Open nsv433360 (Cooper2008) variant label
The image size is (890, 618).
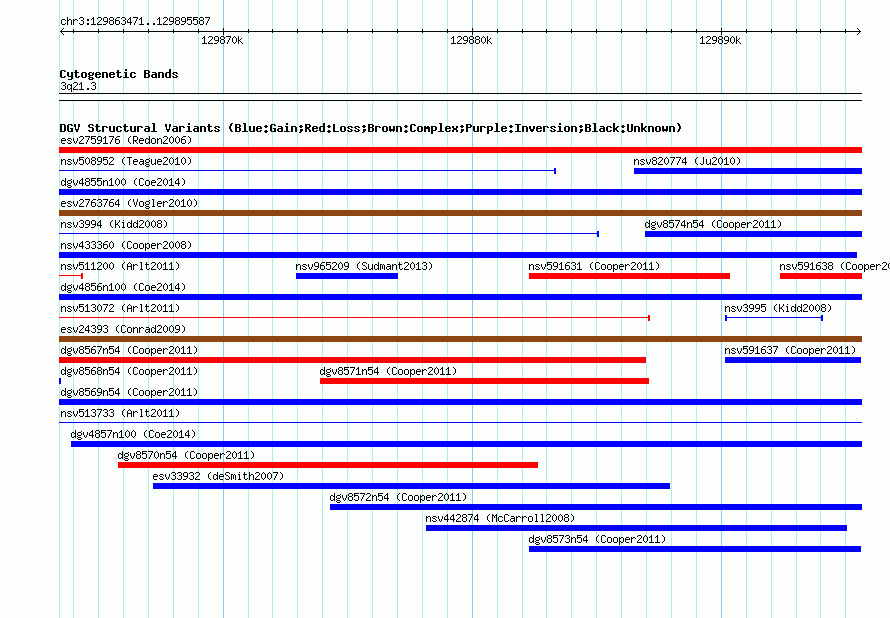[126, 245]
